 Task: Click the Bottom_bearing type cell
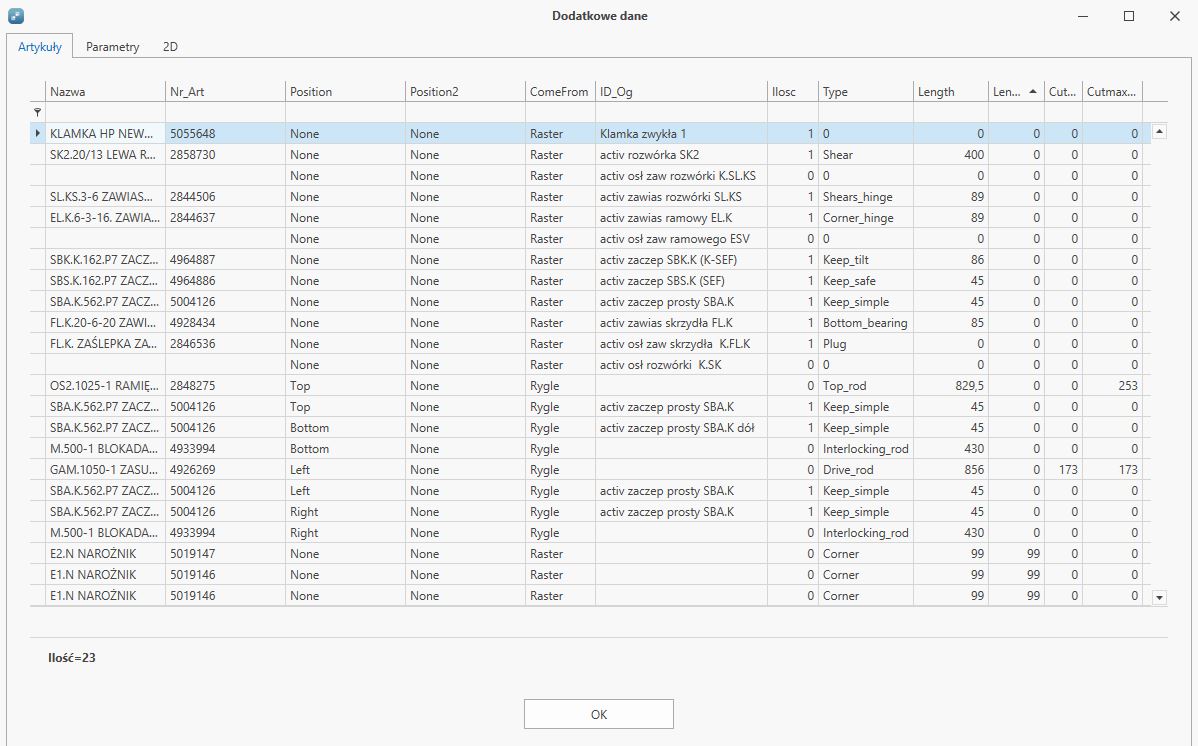865,323
